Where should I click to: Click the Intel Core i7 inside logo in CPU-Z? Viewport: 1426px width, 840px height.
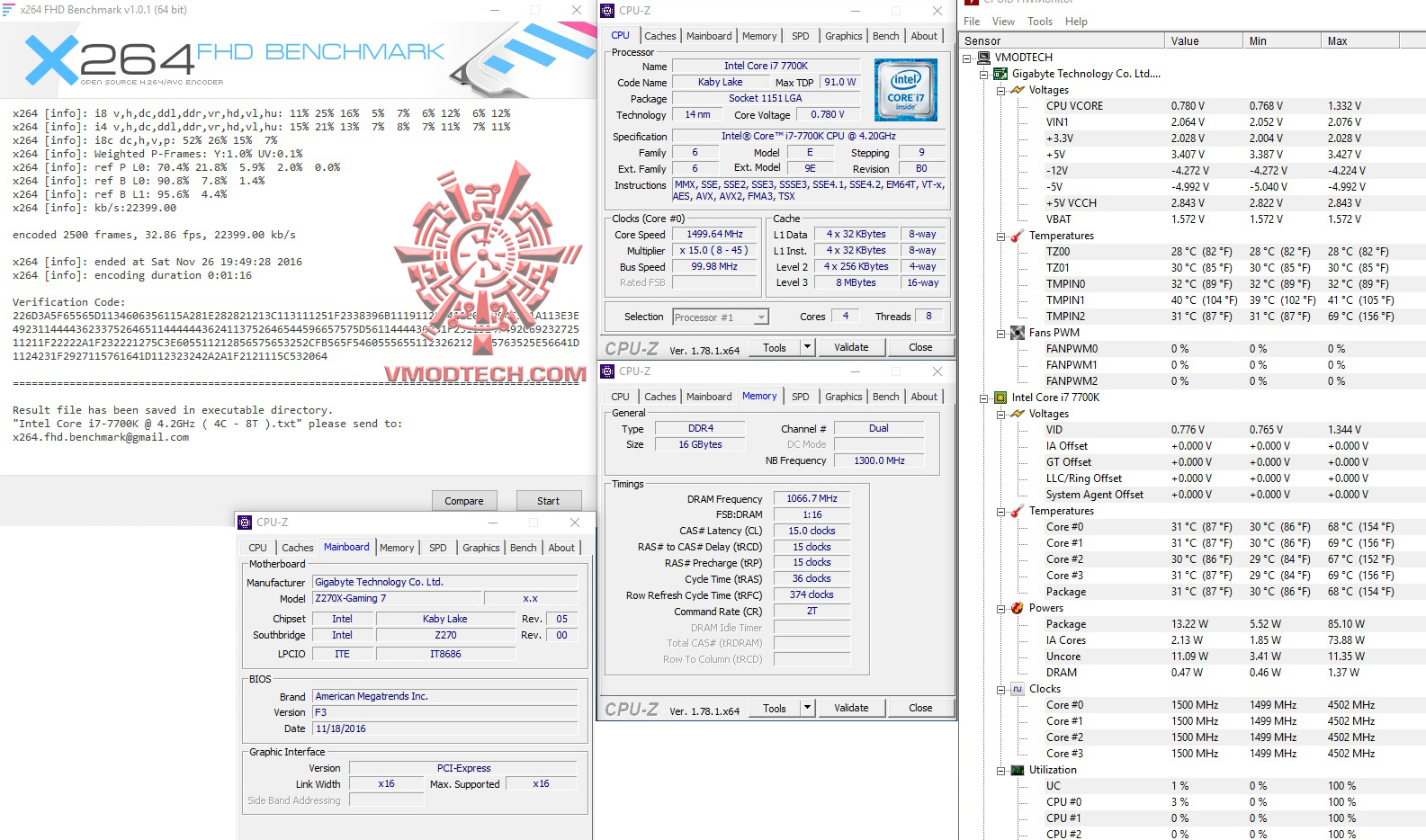(x=906, y=90)
